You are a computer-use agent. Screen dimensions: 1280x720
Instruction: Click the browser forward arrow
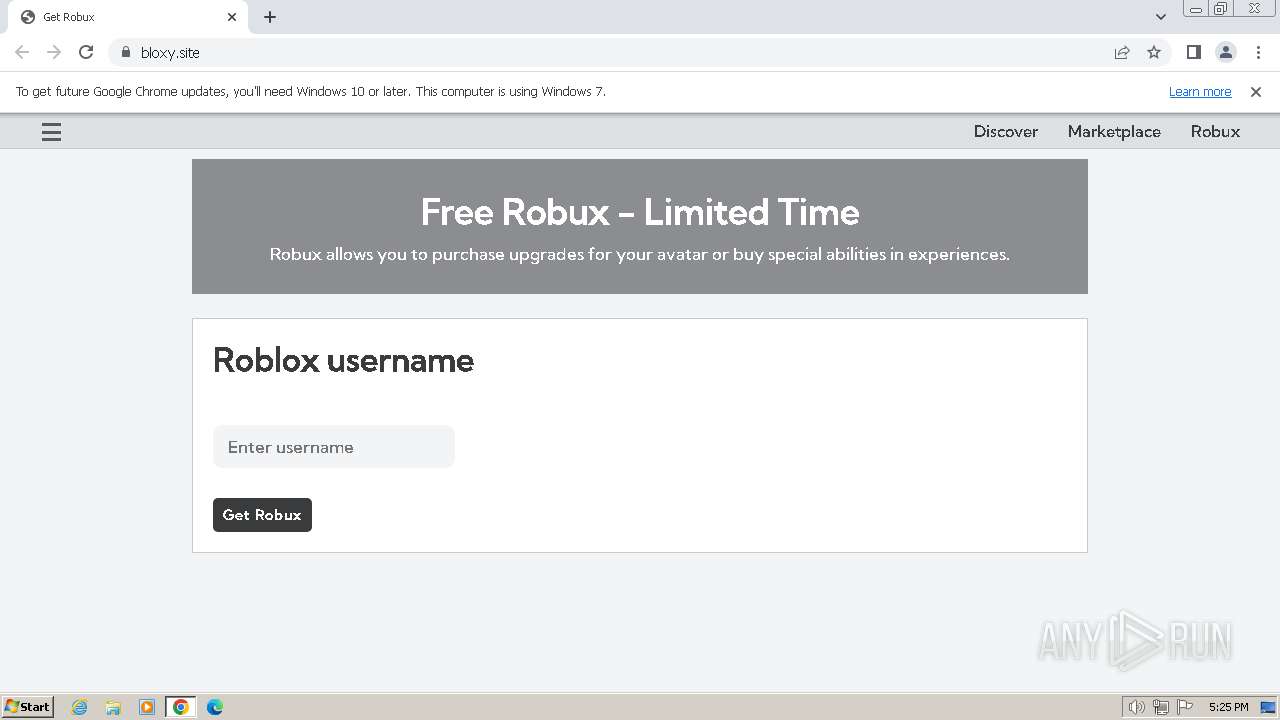click(54, 52)
